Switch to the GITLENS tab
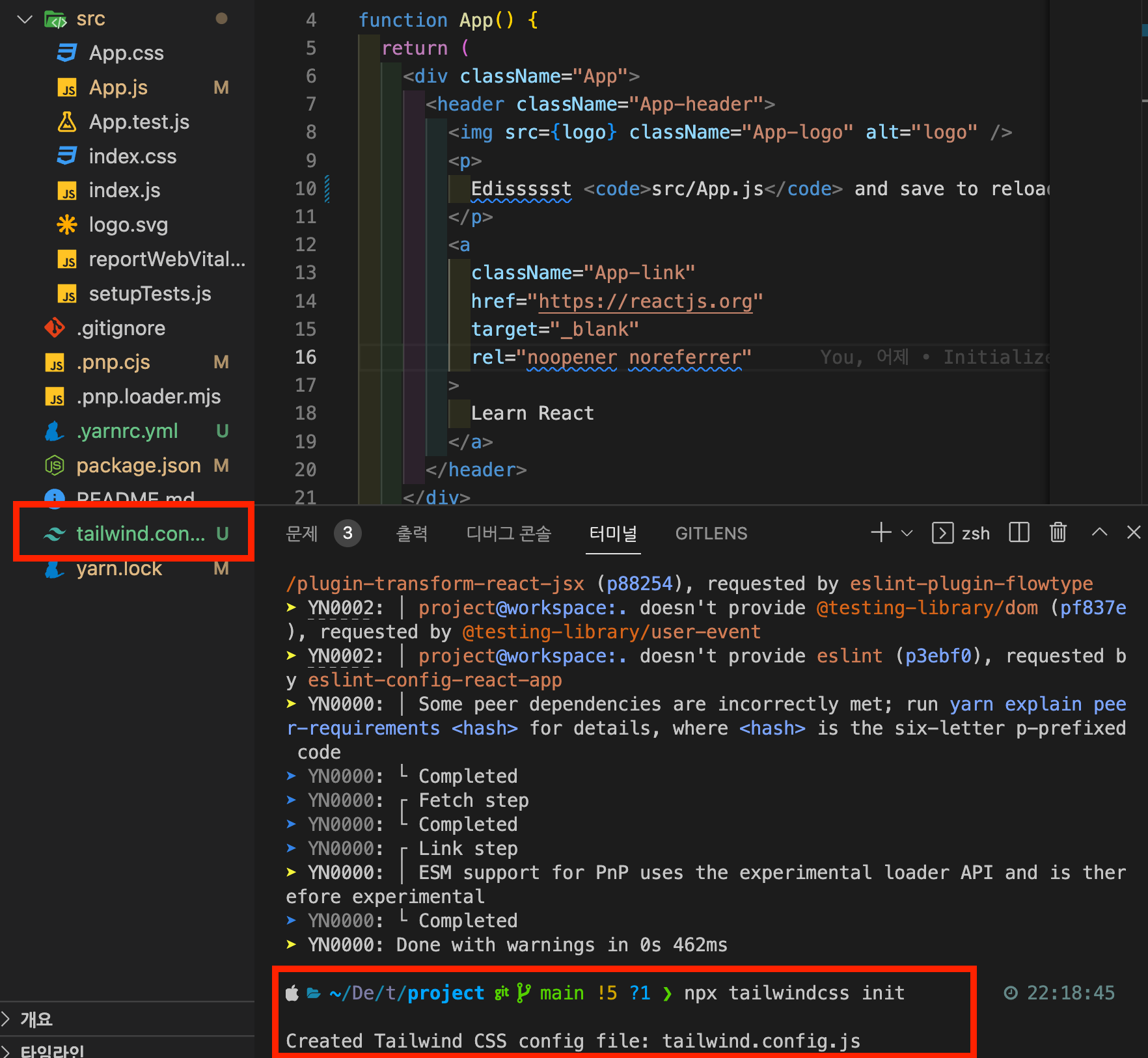 [x=711, y=534]
